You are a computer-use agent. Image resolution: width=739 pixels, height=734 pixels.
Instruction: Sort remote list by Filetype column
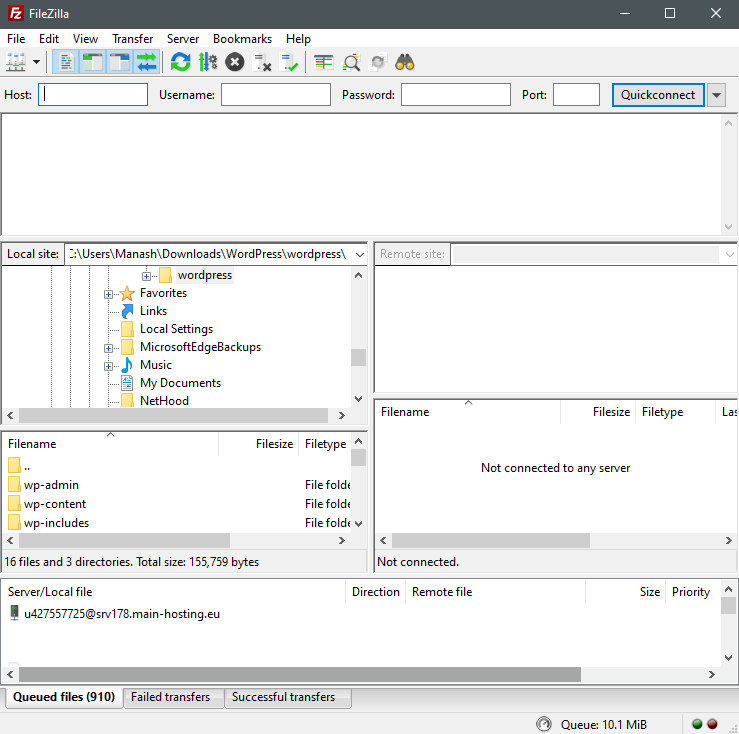click(675, 412)
